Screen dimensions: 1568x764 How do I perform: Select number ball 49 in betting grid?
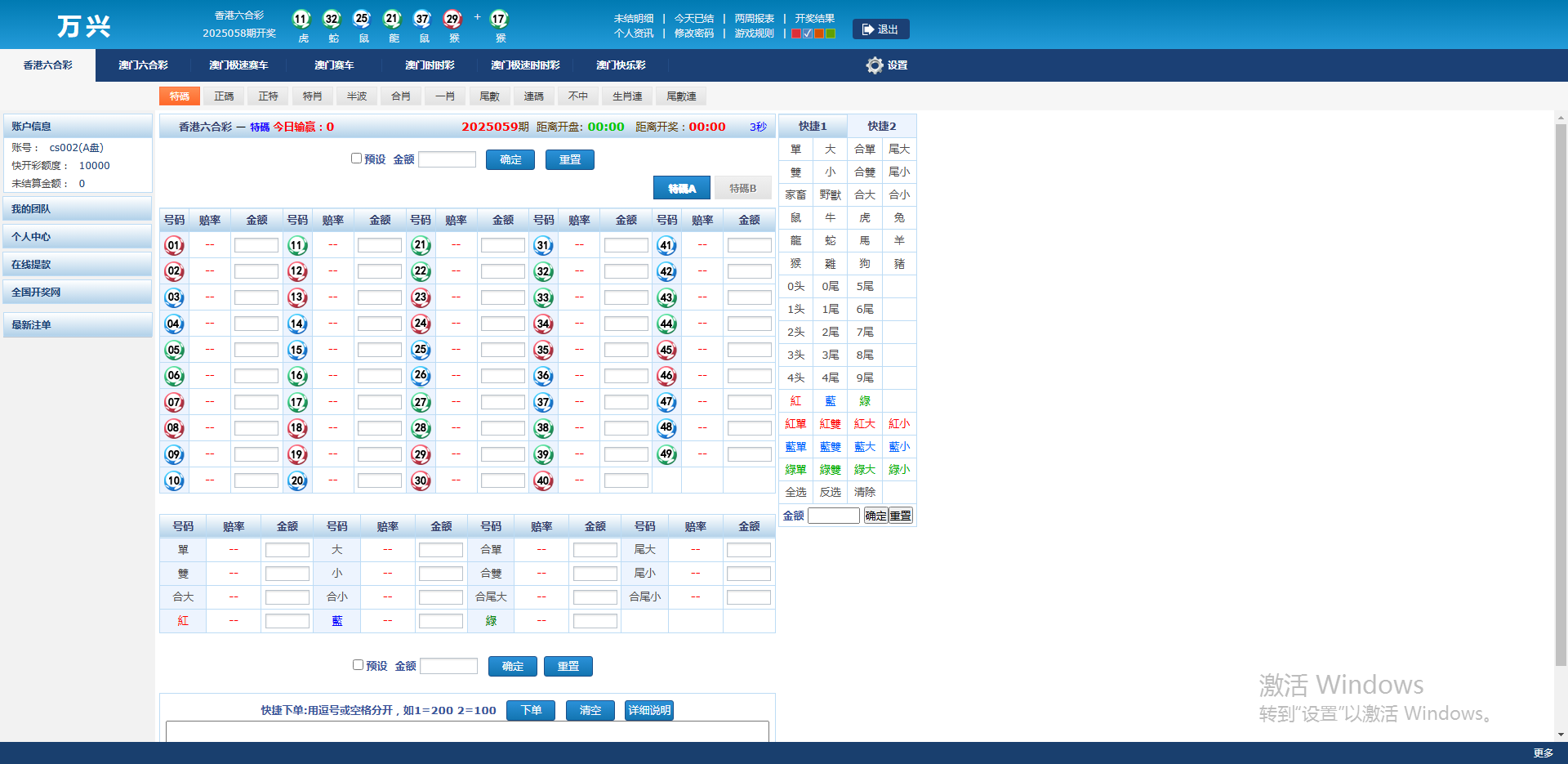666,454
